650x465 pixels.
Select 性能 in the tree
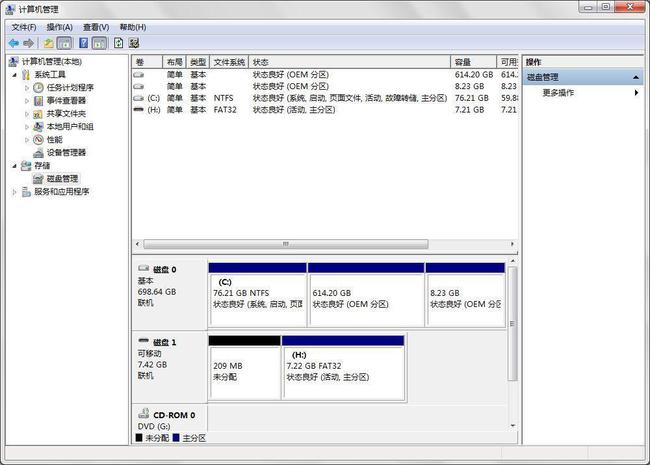54,140
